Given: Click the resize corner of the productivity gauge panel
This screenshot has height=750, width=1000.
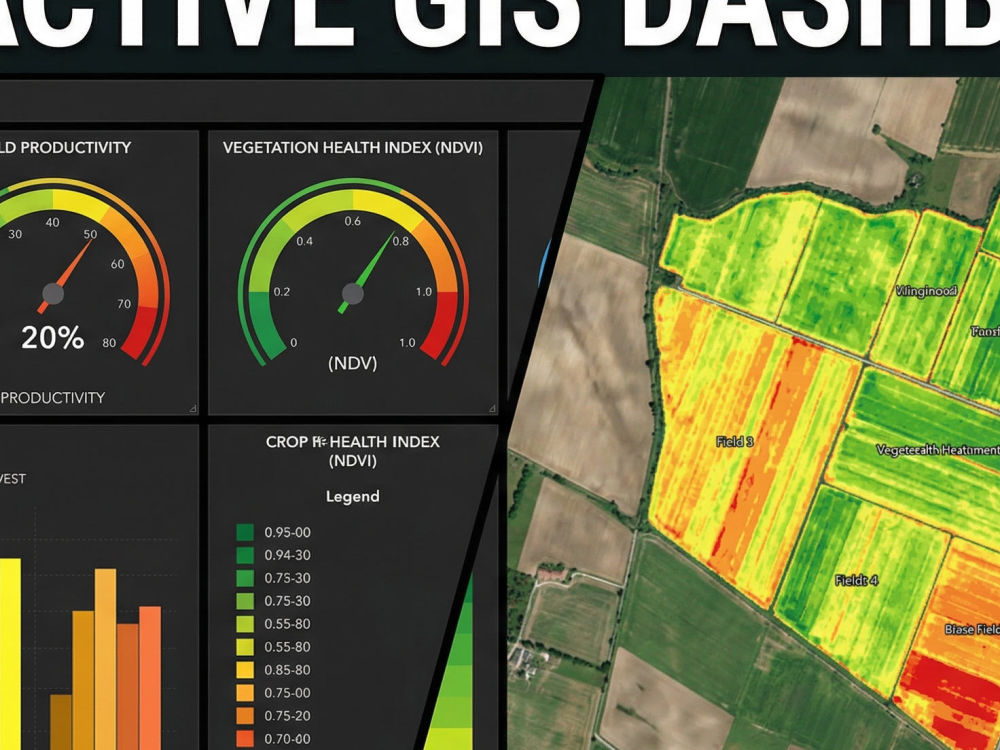Looking at the screenshot, I should coord(193,408).
